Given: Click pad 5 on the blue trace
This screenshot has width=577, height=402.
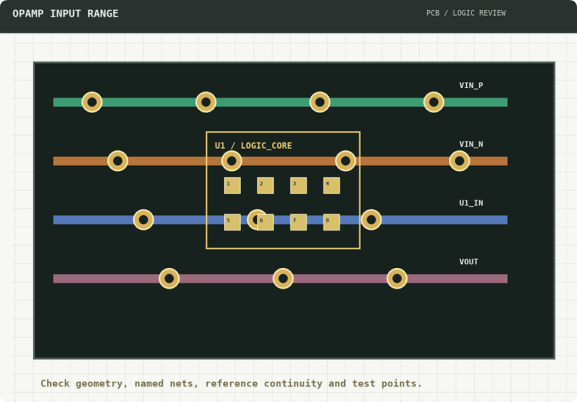Looking at the screenshot, I should click(233, 222).
